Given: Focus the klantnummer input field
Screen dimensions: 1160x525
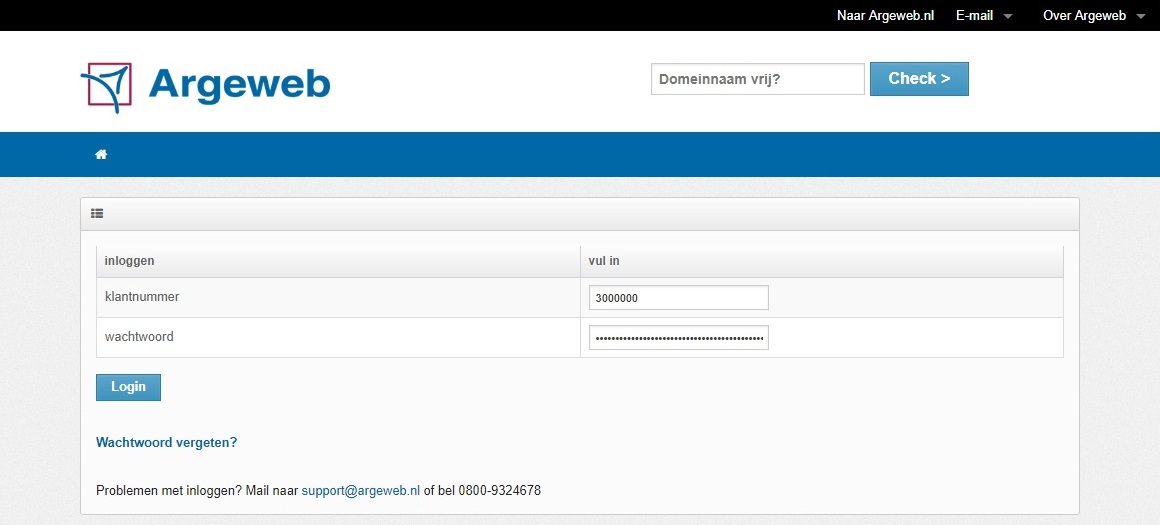Looking at the screenshot, I should pyautogui.click(x=678, y=298).
